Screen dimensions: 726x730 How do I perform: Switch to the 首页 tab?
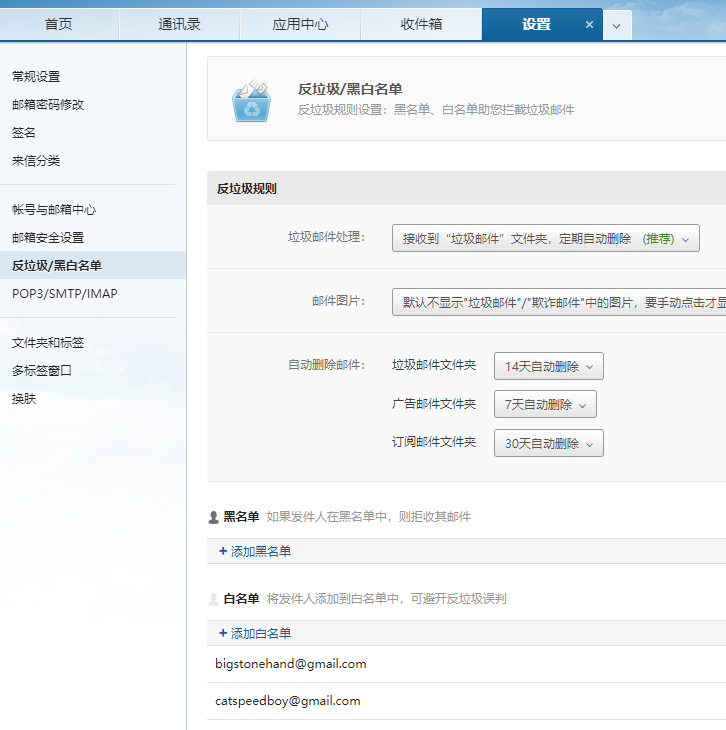[59, 24]
